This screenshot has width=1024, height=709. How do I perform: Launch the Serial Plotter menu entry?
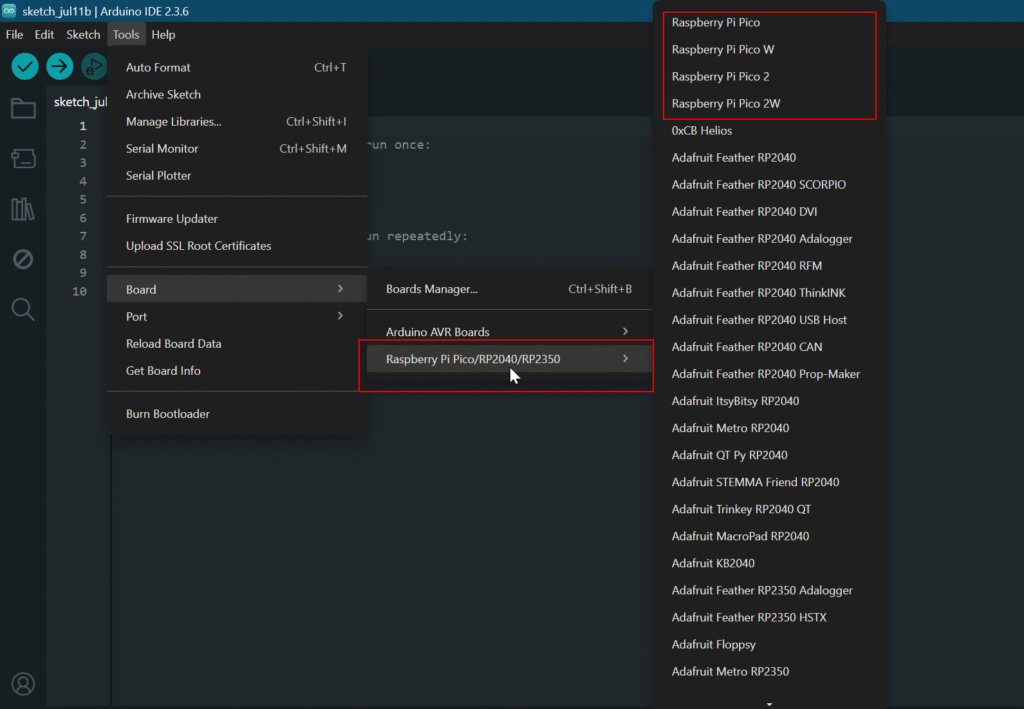pos(236,176)
